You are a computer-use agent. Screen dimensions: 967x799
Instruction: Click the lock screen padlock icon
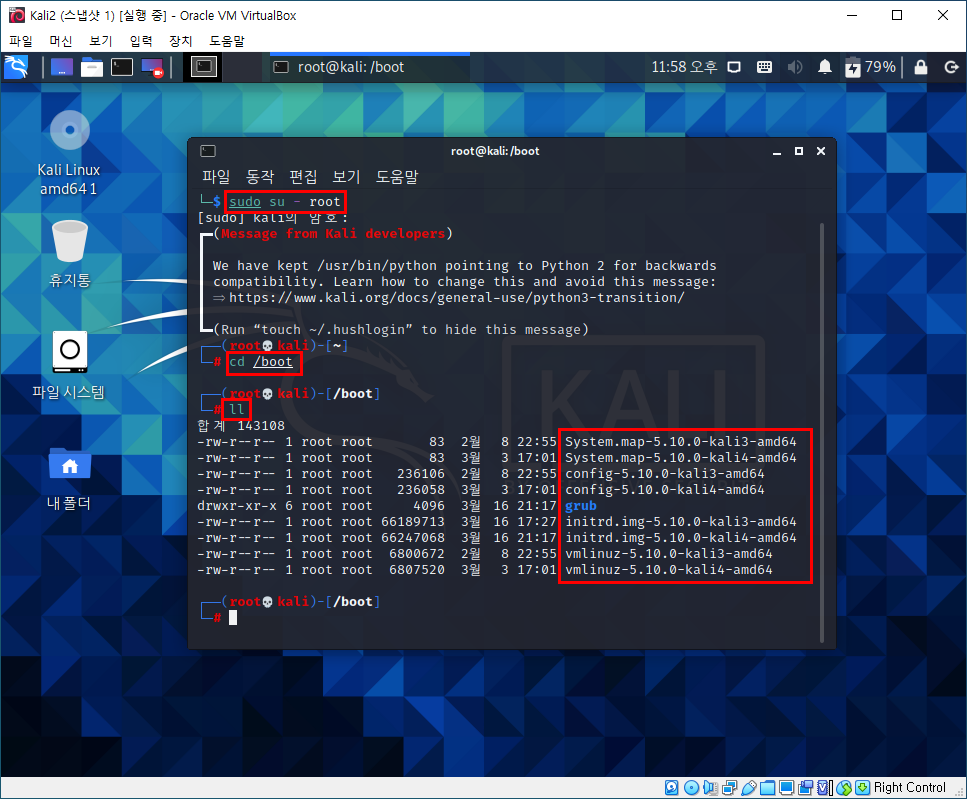click(x=921, y=67)
